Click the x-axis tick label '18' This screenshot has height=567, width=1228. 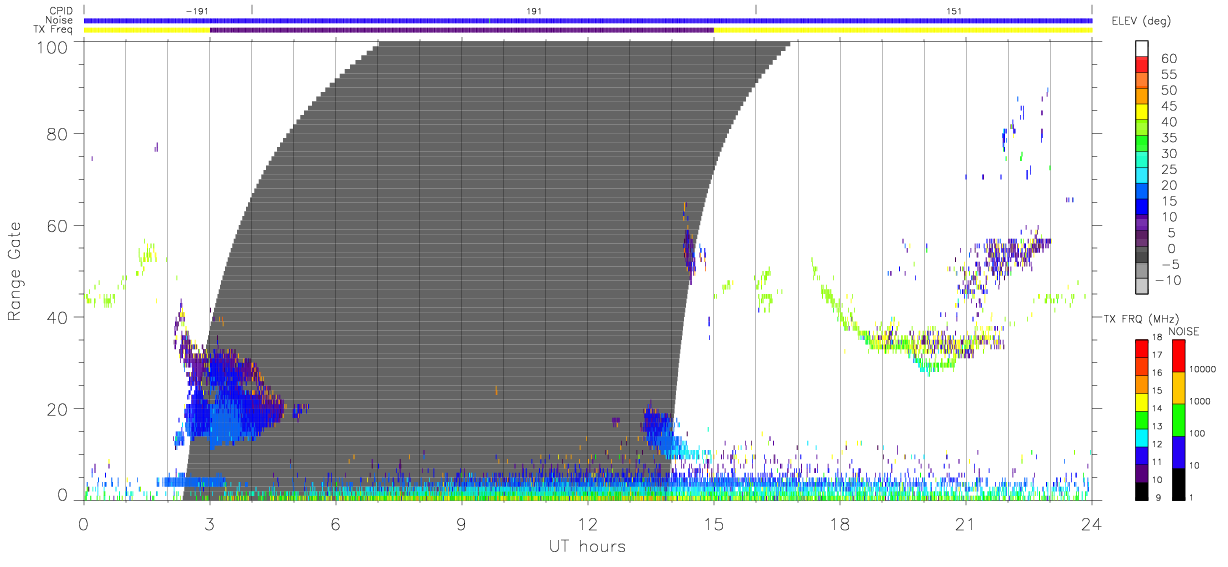point(839,524)
